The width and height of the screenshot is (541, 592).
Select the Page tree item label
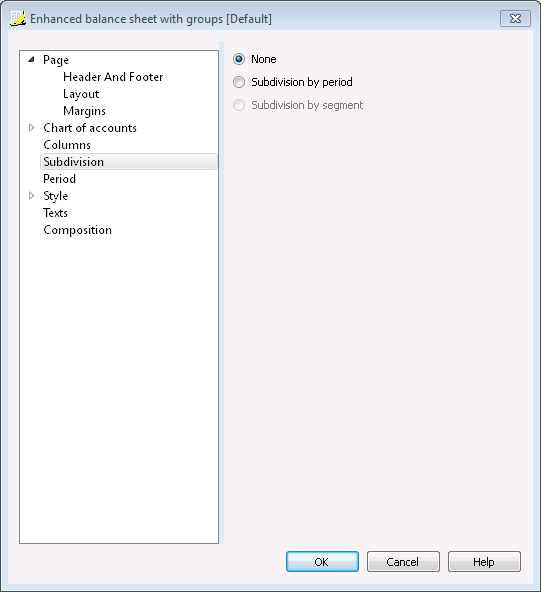coord(56,60)
